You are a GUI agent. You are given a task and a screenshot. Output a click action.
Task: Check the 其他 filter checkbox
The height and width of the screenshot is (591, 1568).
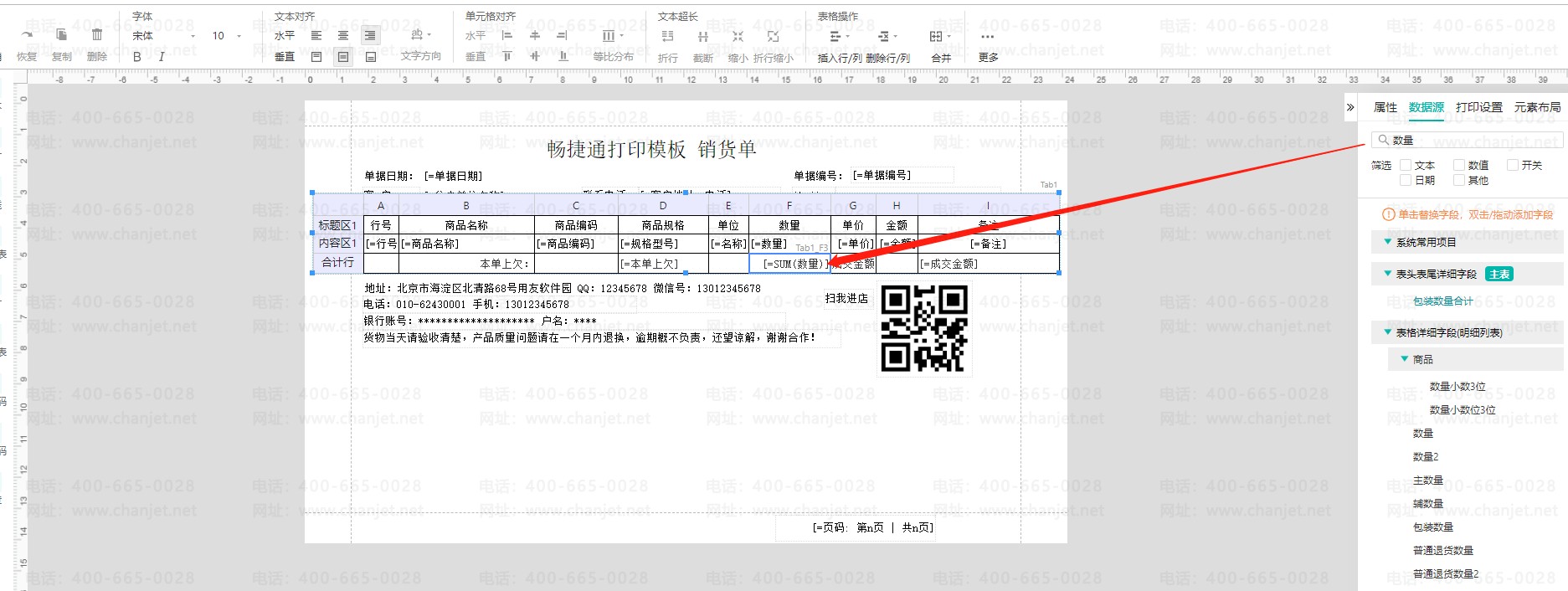(1459, 180)
